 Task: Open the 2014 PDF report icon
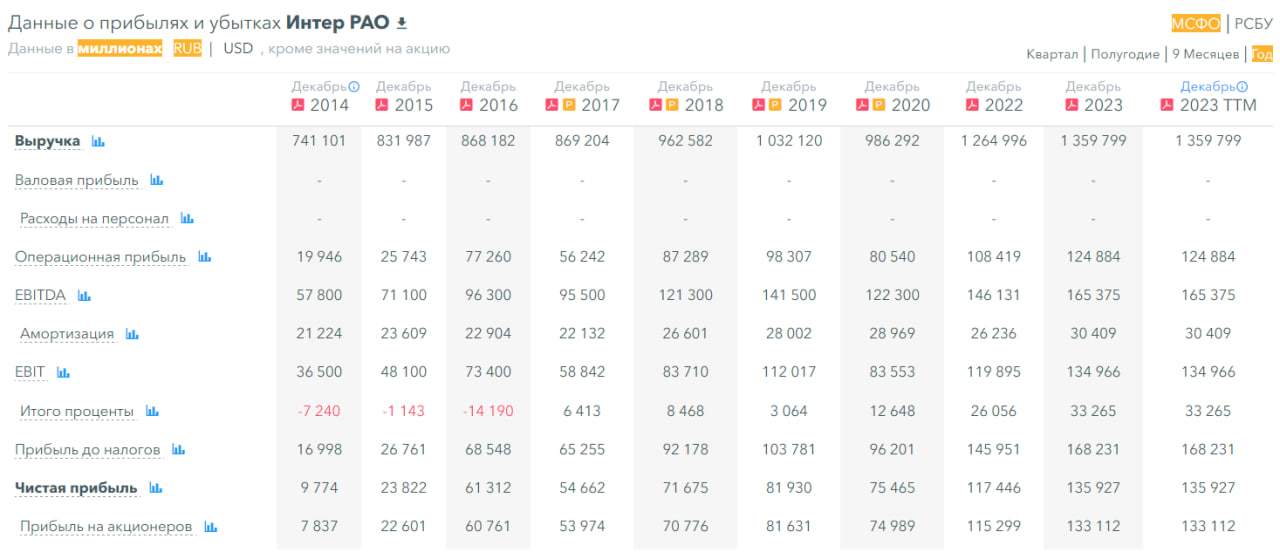[297, 105]
